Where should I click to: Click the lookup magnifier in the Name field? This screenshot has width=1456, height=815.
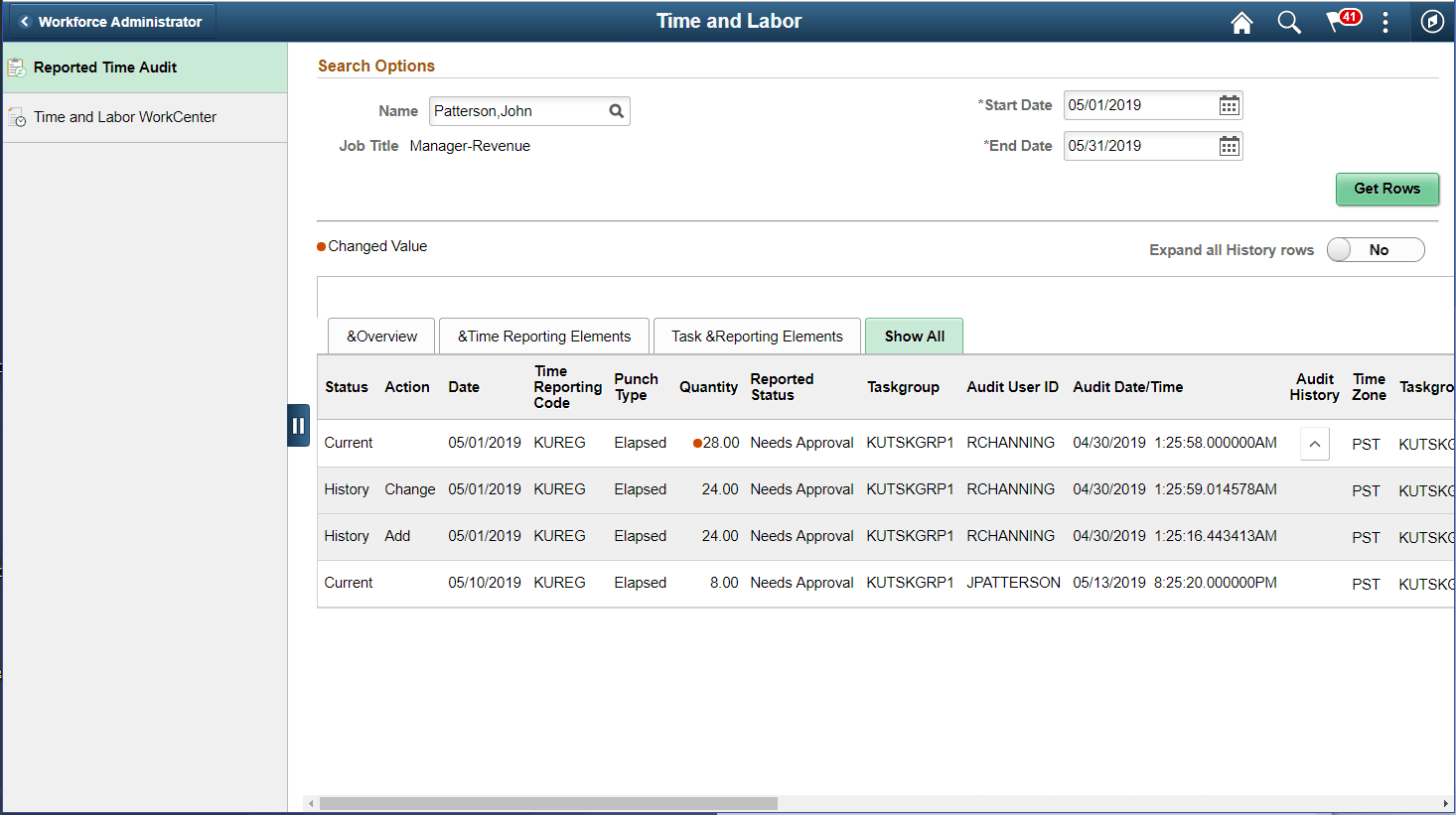tap(616, 111)
